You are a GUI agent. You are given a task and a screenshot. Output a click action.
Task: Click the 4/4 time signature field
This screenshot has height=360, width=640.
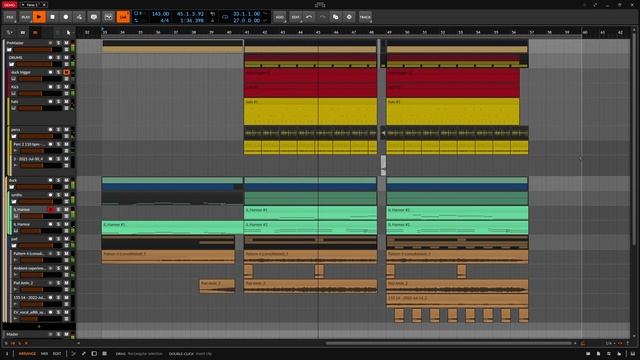164,20
